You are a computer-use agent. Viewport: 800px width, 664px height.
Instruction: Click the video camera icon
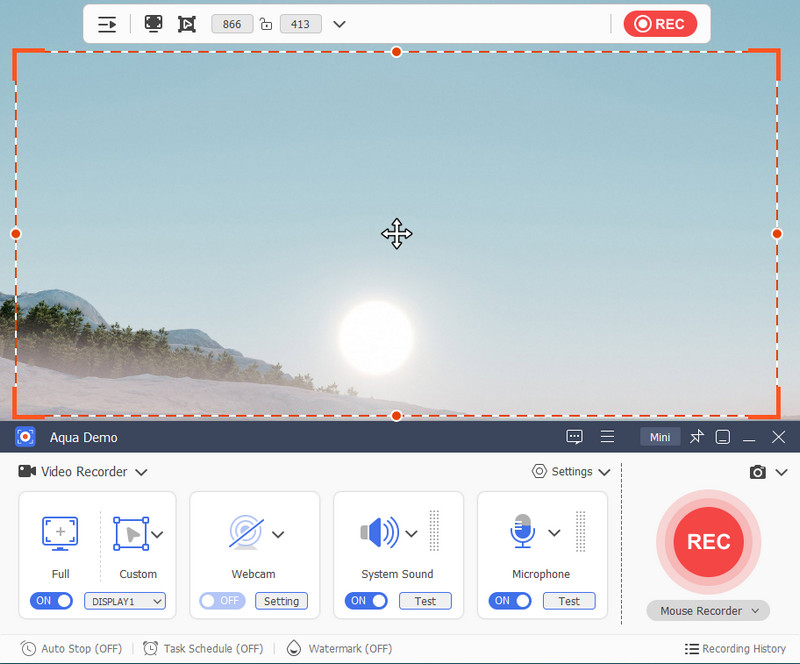(27, 471)
